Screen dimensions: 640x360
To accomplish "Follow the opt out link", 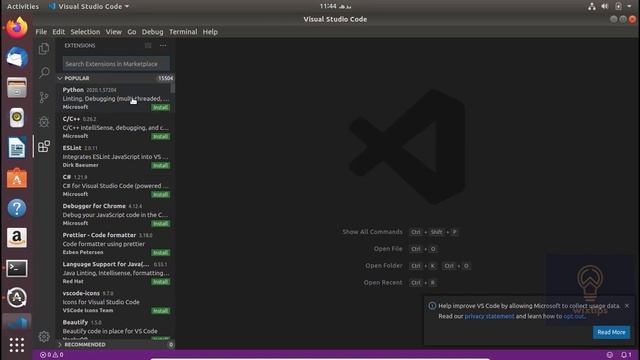I will [x=573, y=316].
